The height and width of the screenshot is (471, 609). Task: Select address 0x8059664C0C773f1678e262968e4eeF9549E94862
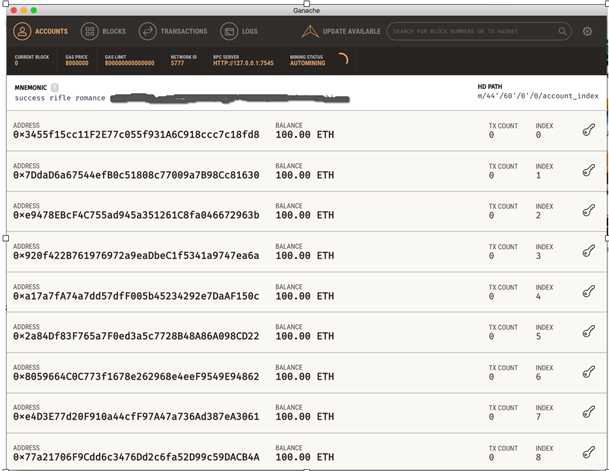(136, 377)
